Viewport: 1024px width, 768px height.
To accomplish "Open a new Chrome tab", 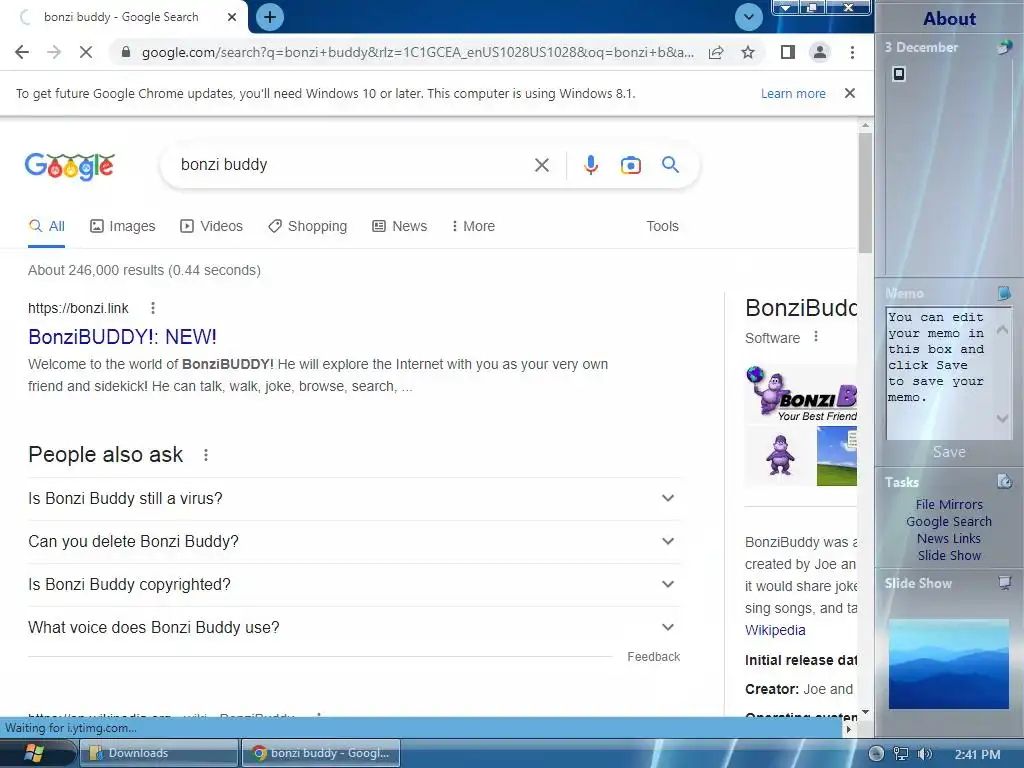I will tap(270, 17).
